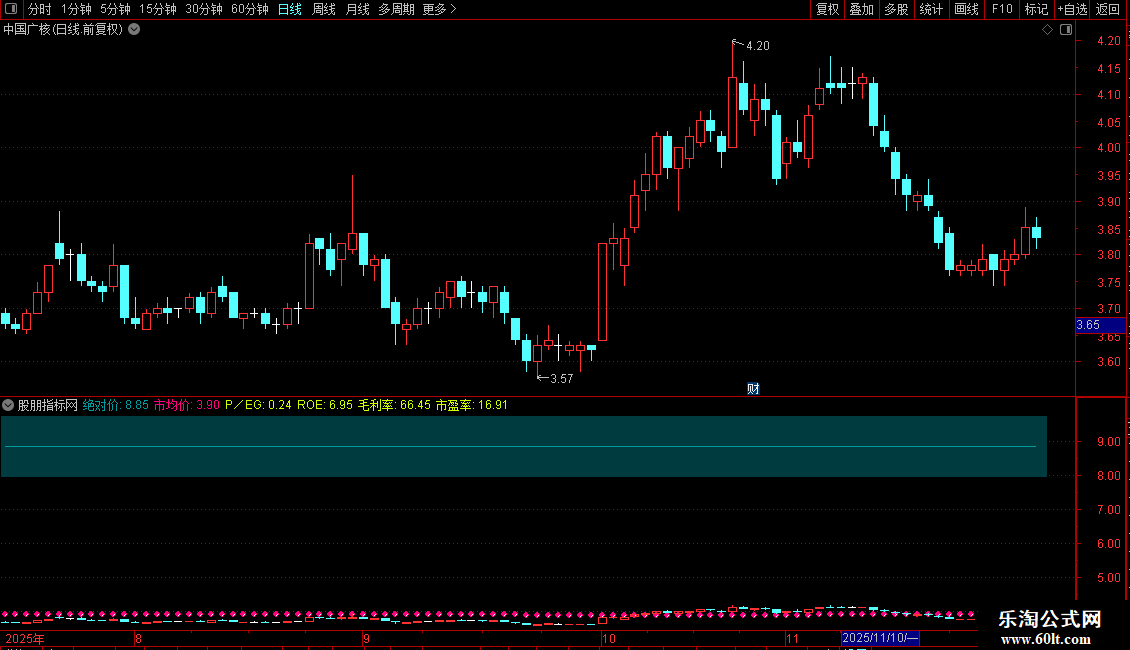The width and height of the screenshot is (1130, 650).
Task: Select the 5分钟 period
Action: (115, 9)
